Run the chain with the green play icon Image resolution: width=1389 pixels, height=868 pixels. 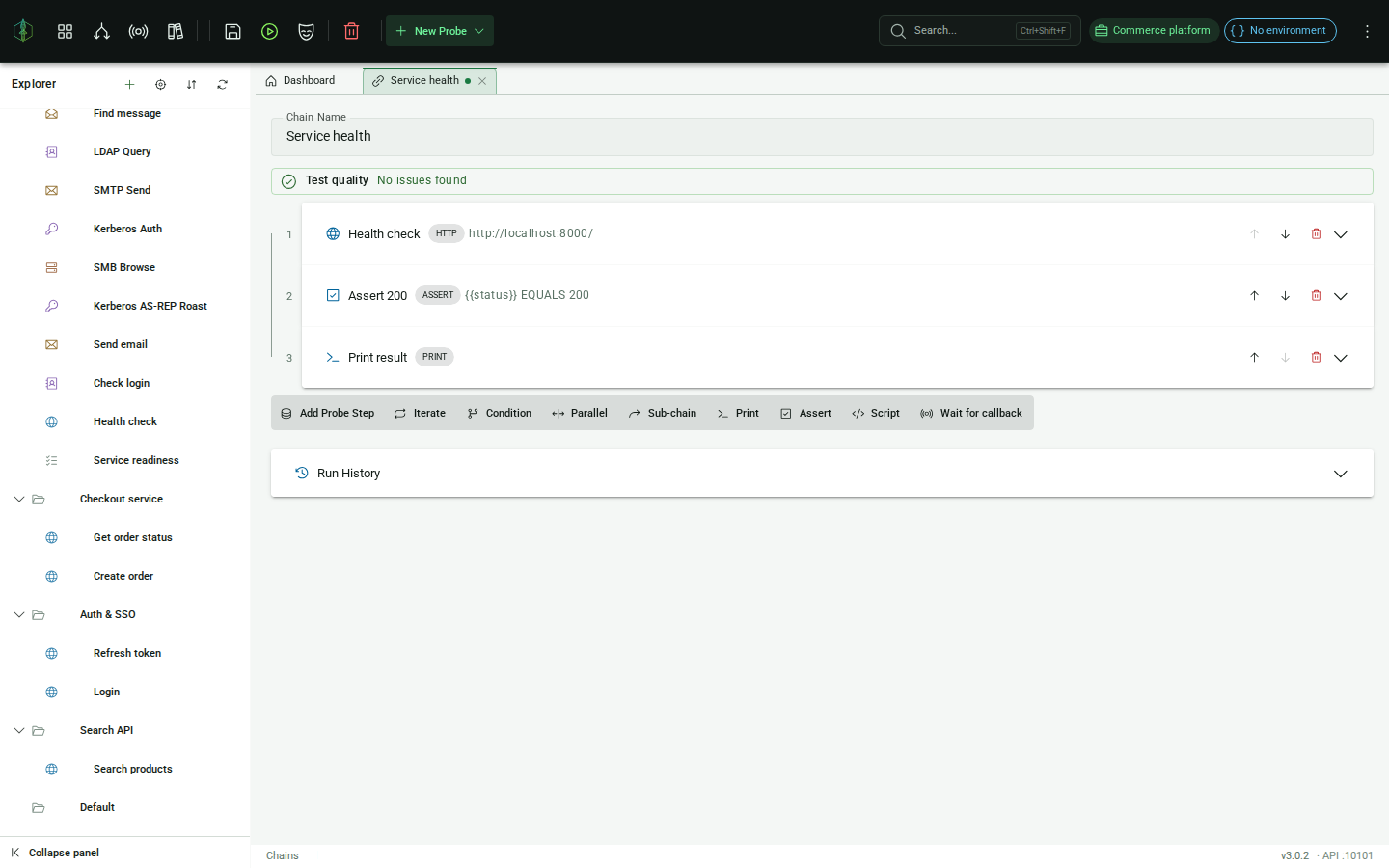tap(269, 31)
